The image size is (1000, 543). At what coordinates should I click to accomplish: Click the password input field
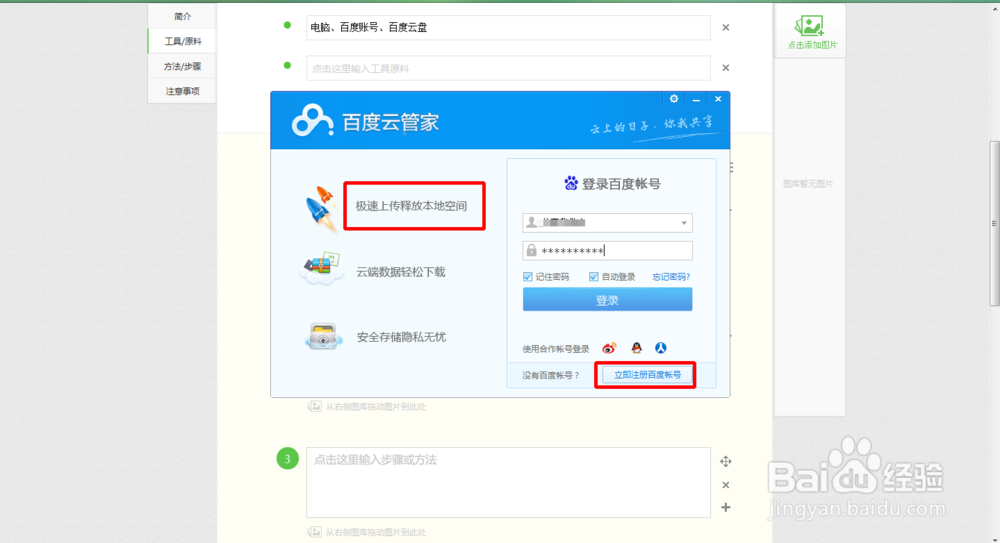[607, 251]
